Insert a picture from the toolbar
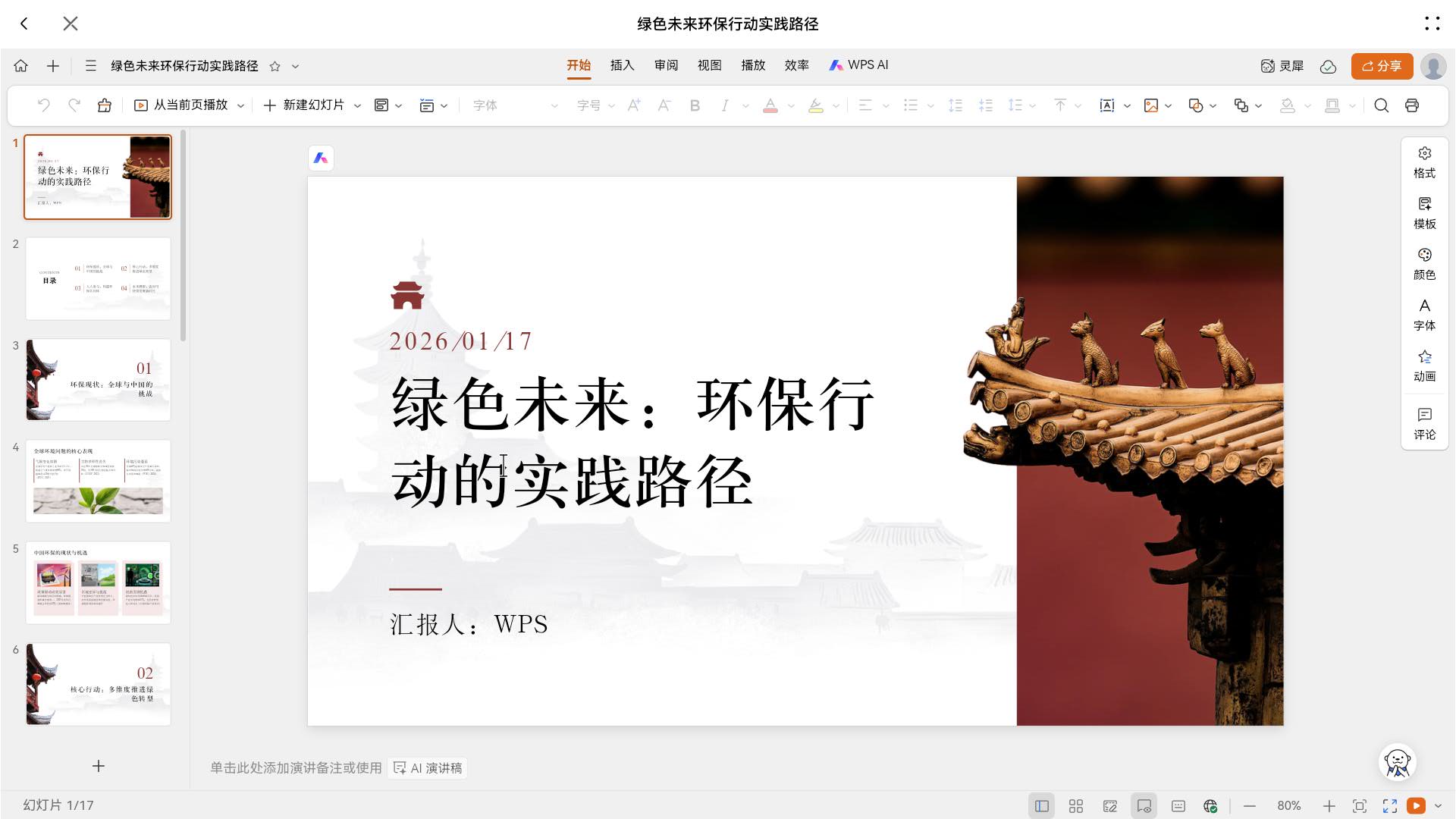 (x=1151, y=105)
